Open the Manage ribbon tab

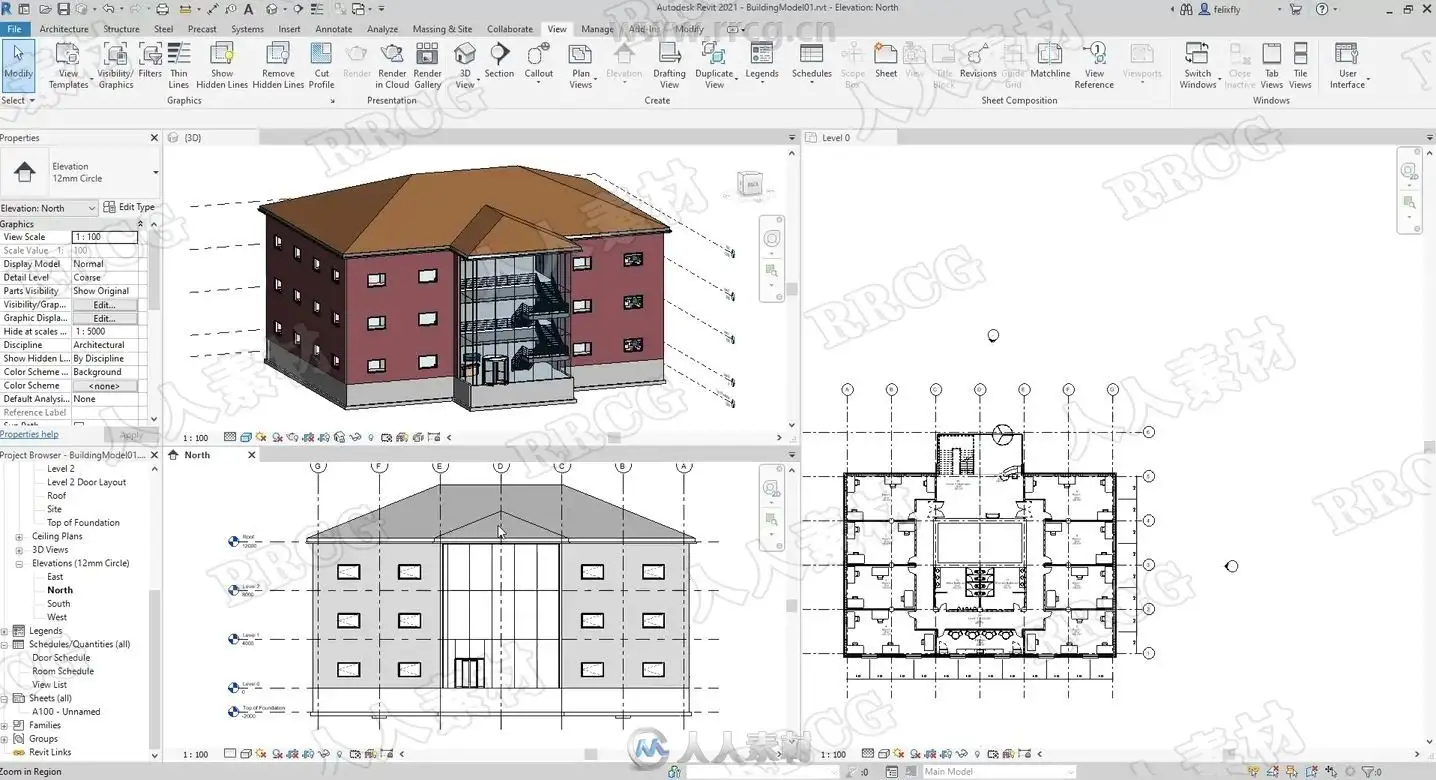click(598, 29)
